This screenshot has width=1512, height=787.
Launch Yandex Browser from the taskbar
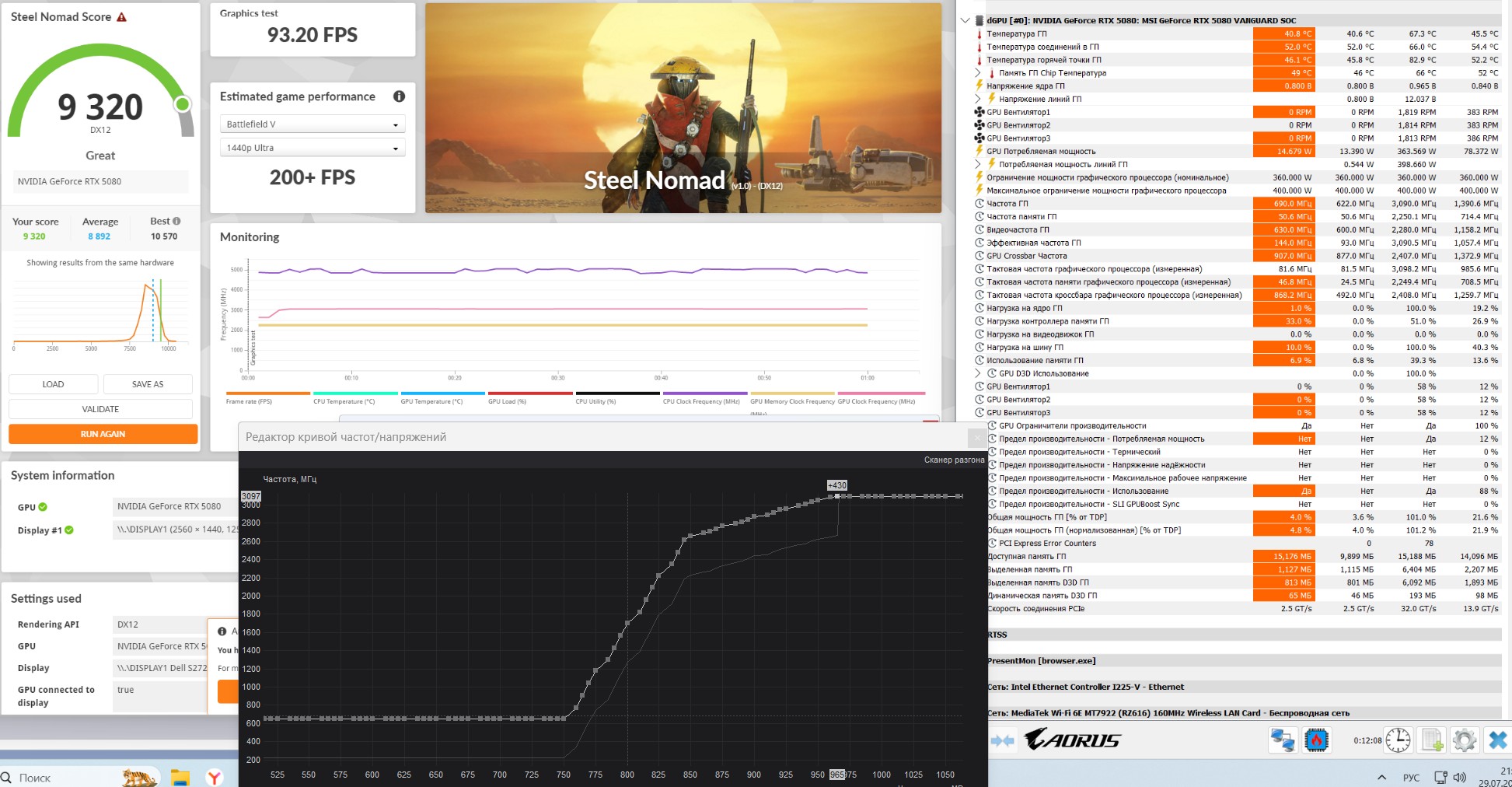click(215, 777)
